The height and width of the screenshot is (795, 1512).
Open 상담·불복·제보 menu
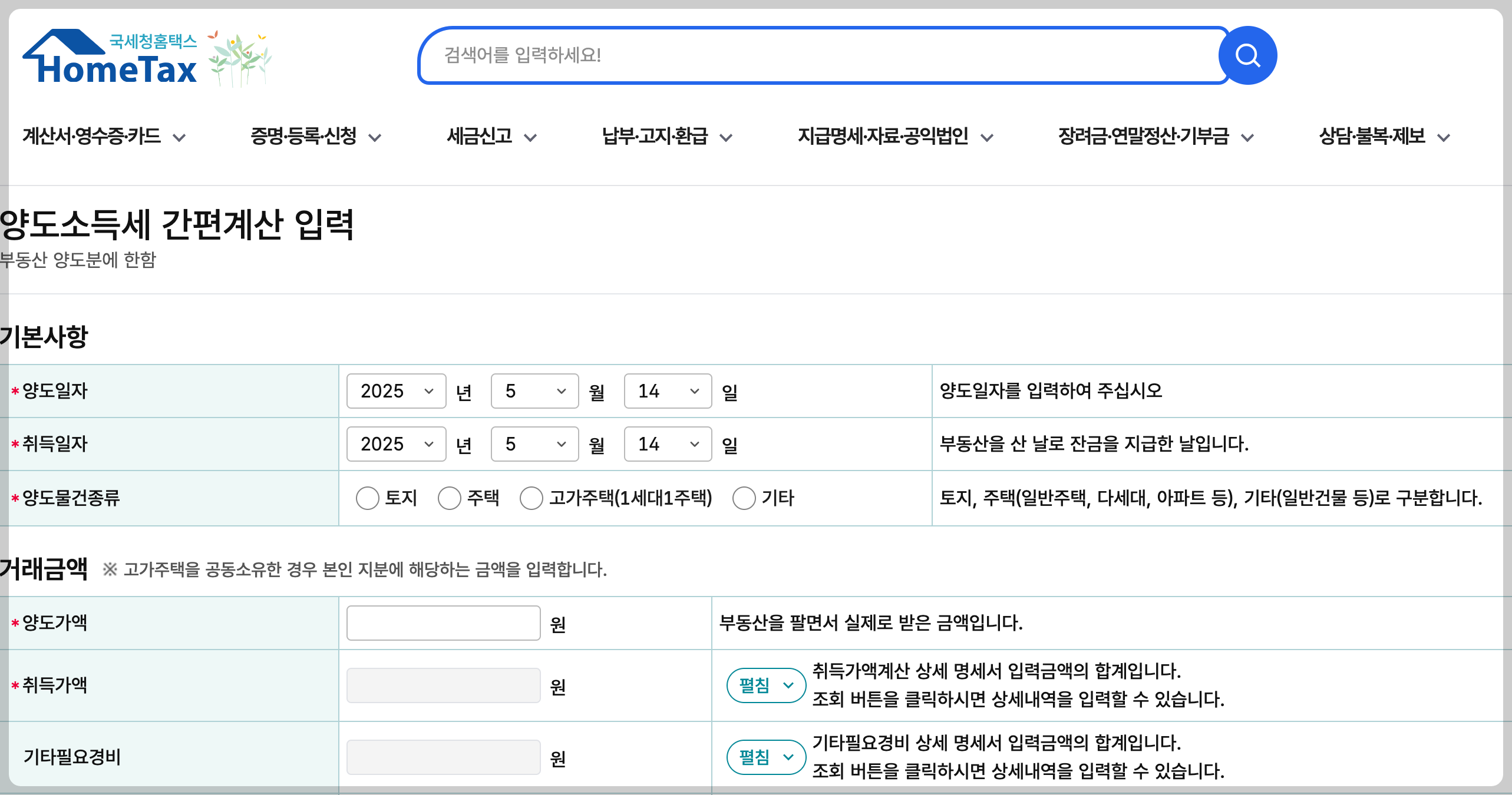pyautogui.click(x=1384, y=137)
